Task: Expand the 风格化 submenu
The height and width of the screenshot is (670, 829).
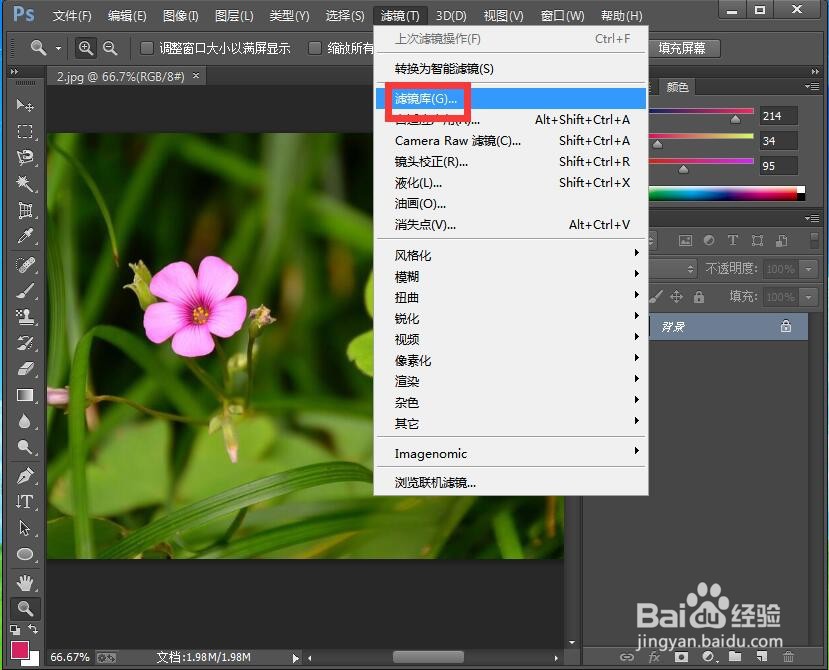Action: coord(511,255)
